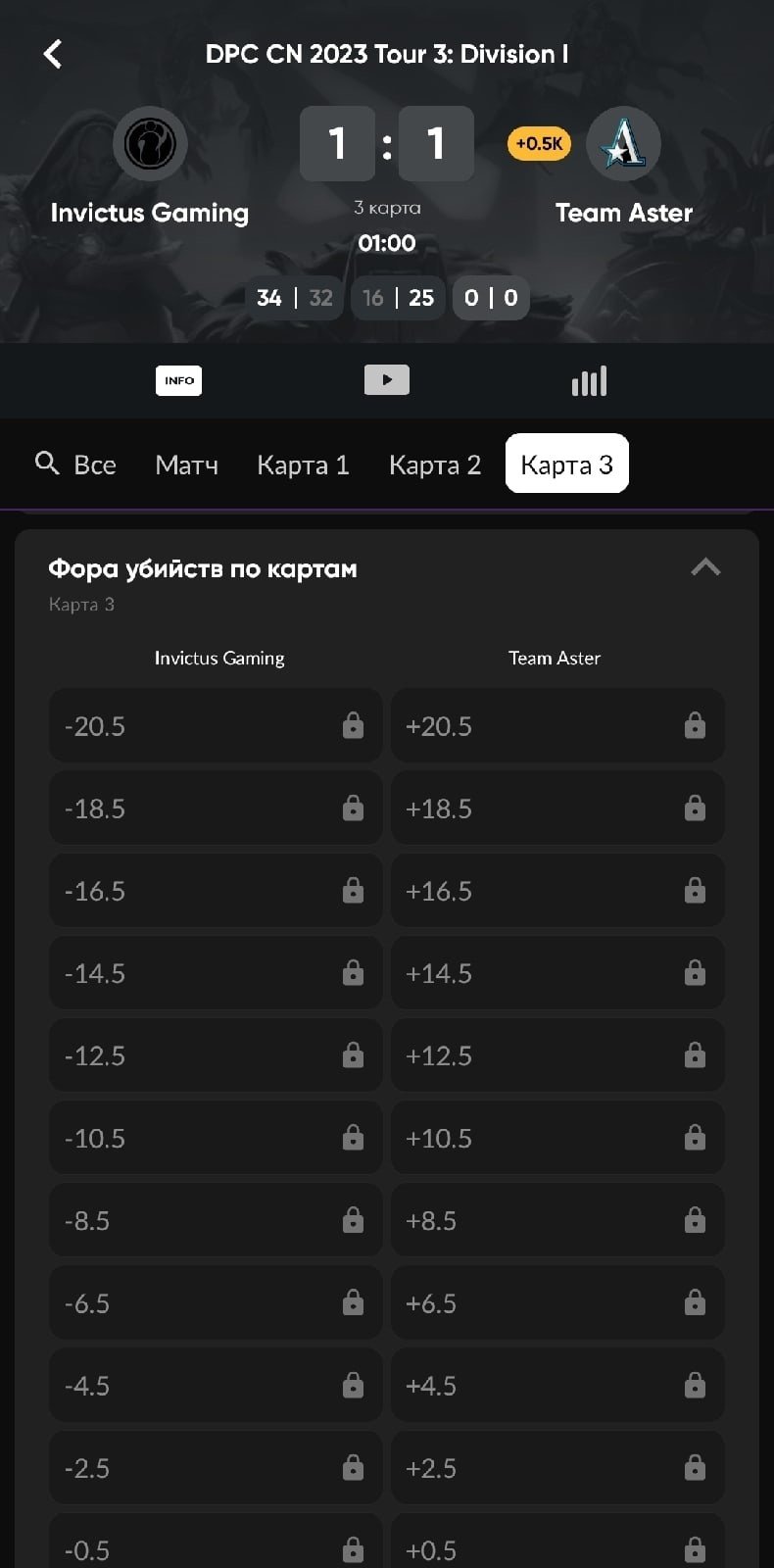The image size is (774, 1568).
Task: Tap the +0.5K gold lead badge
Action: click(x=539, y=144)
